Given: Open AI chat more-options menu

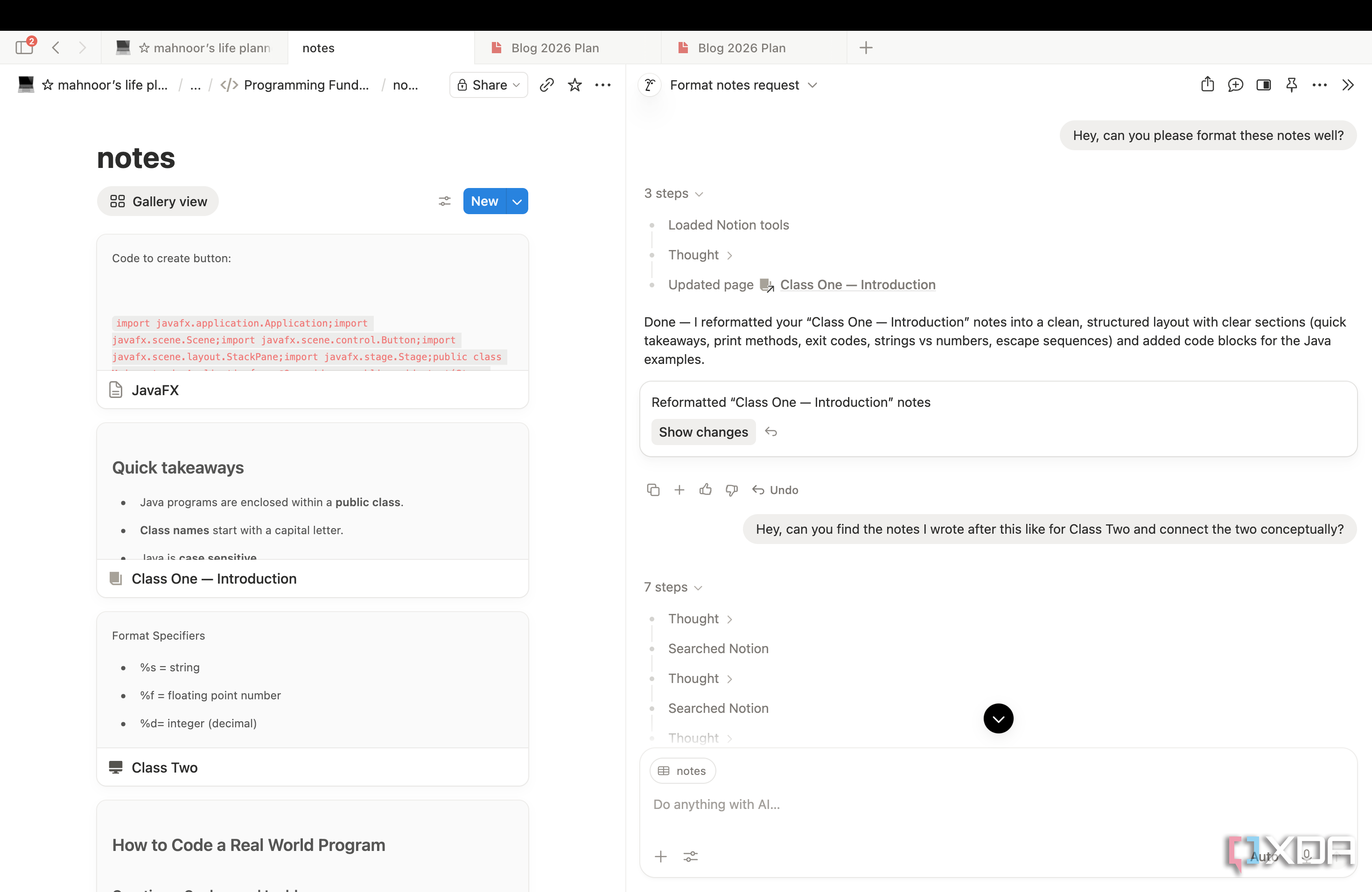Looking at the screenshot, I should (x=1320, y=85).
